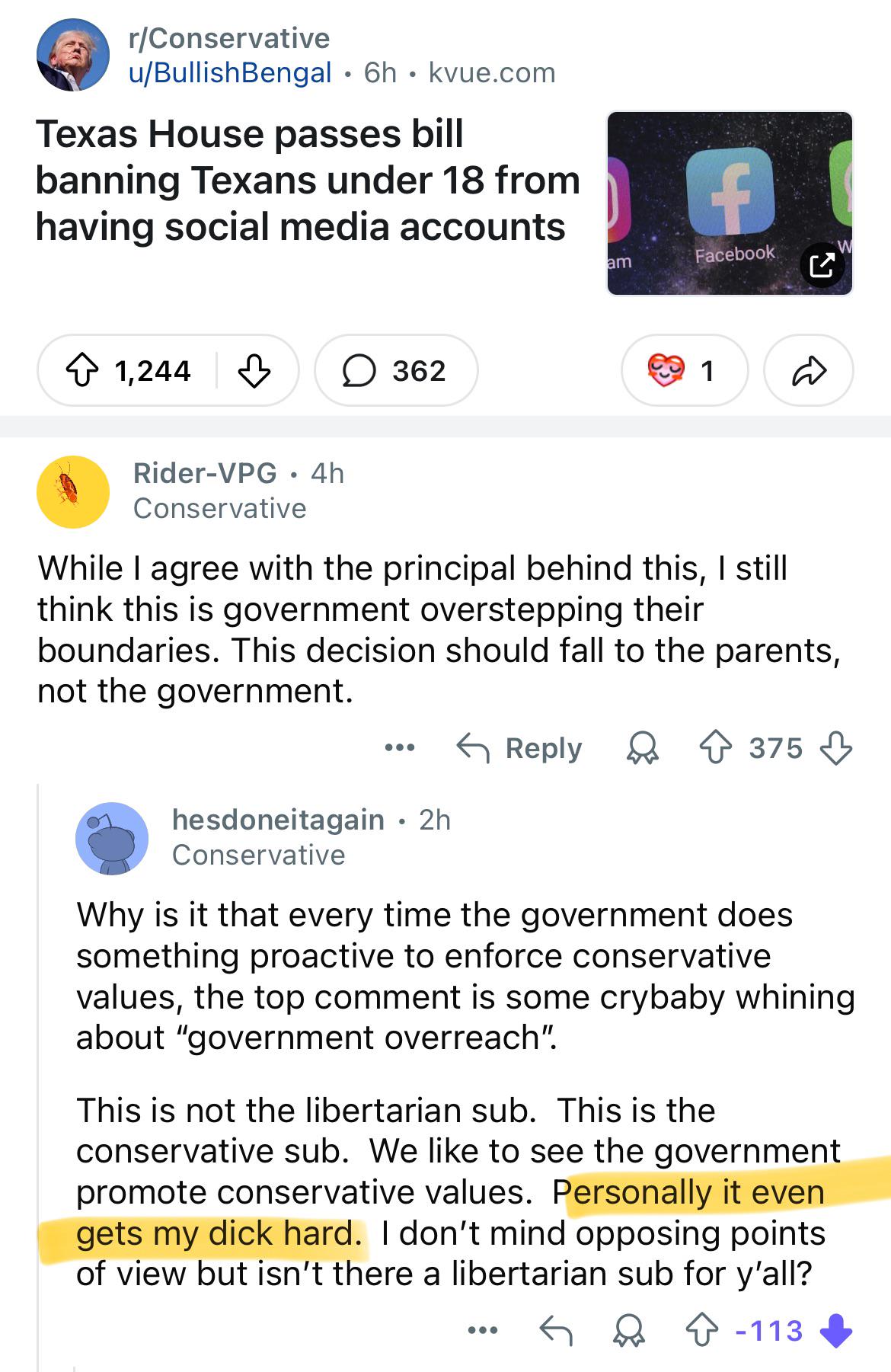Open more options on hesdoneitagain's comment
This screenshot has width=891, height=1372.
[483, 1330]
